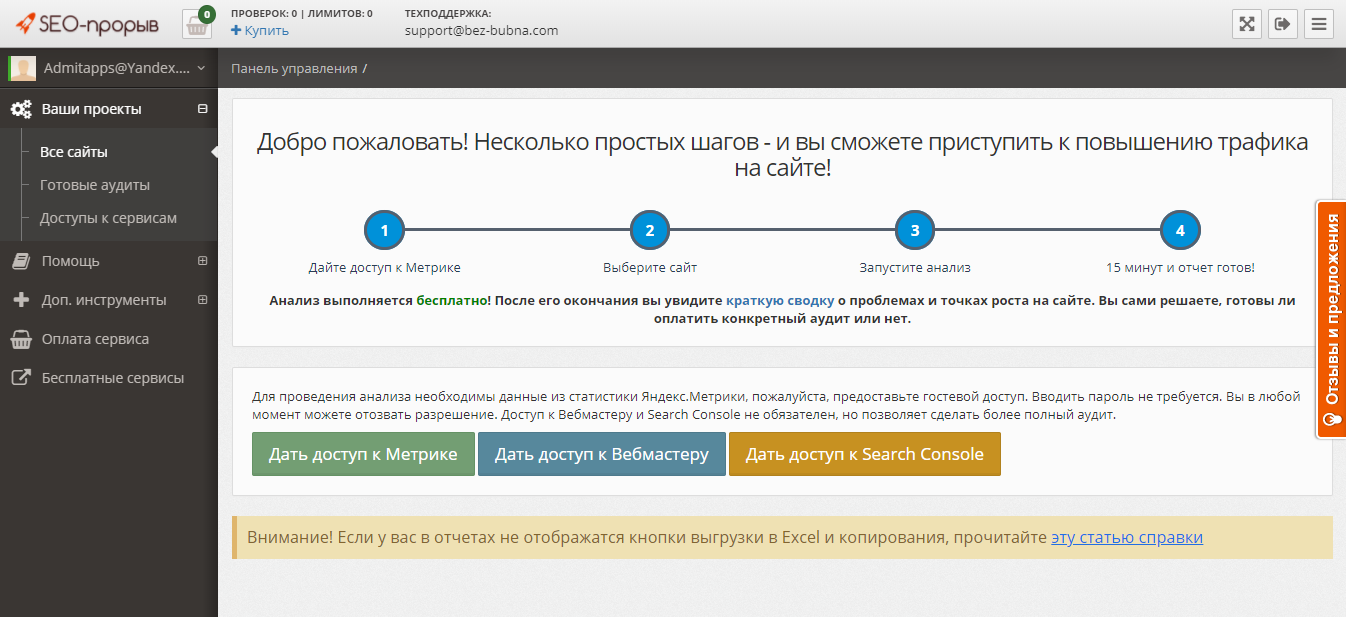Click the book icon next to Помощь
This screenshot has height=617, width=1346.
[22, 260]
